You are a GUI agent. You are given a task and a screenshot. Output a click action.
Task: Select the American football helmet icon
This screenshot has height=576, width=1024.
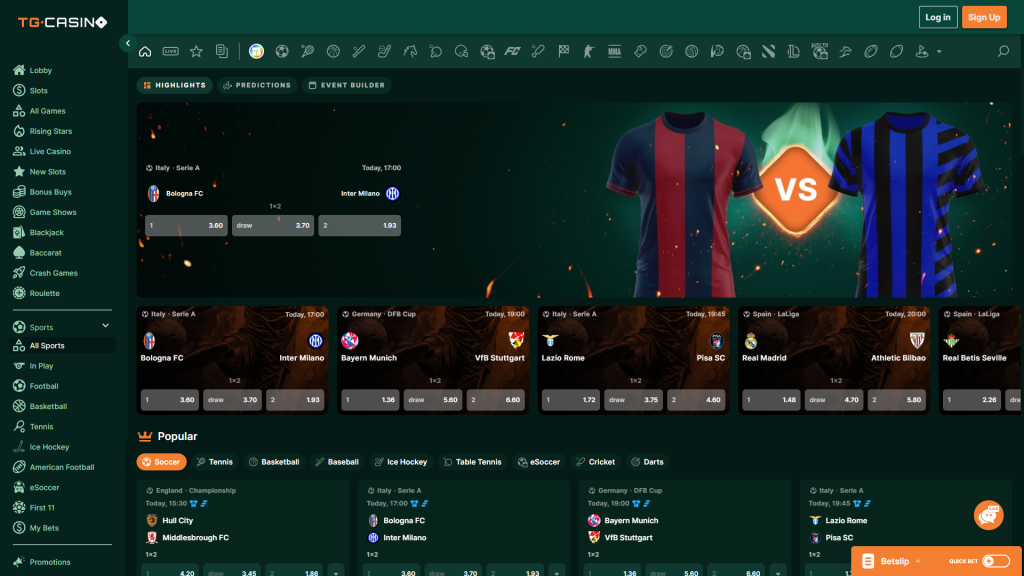pos(461,52)
